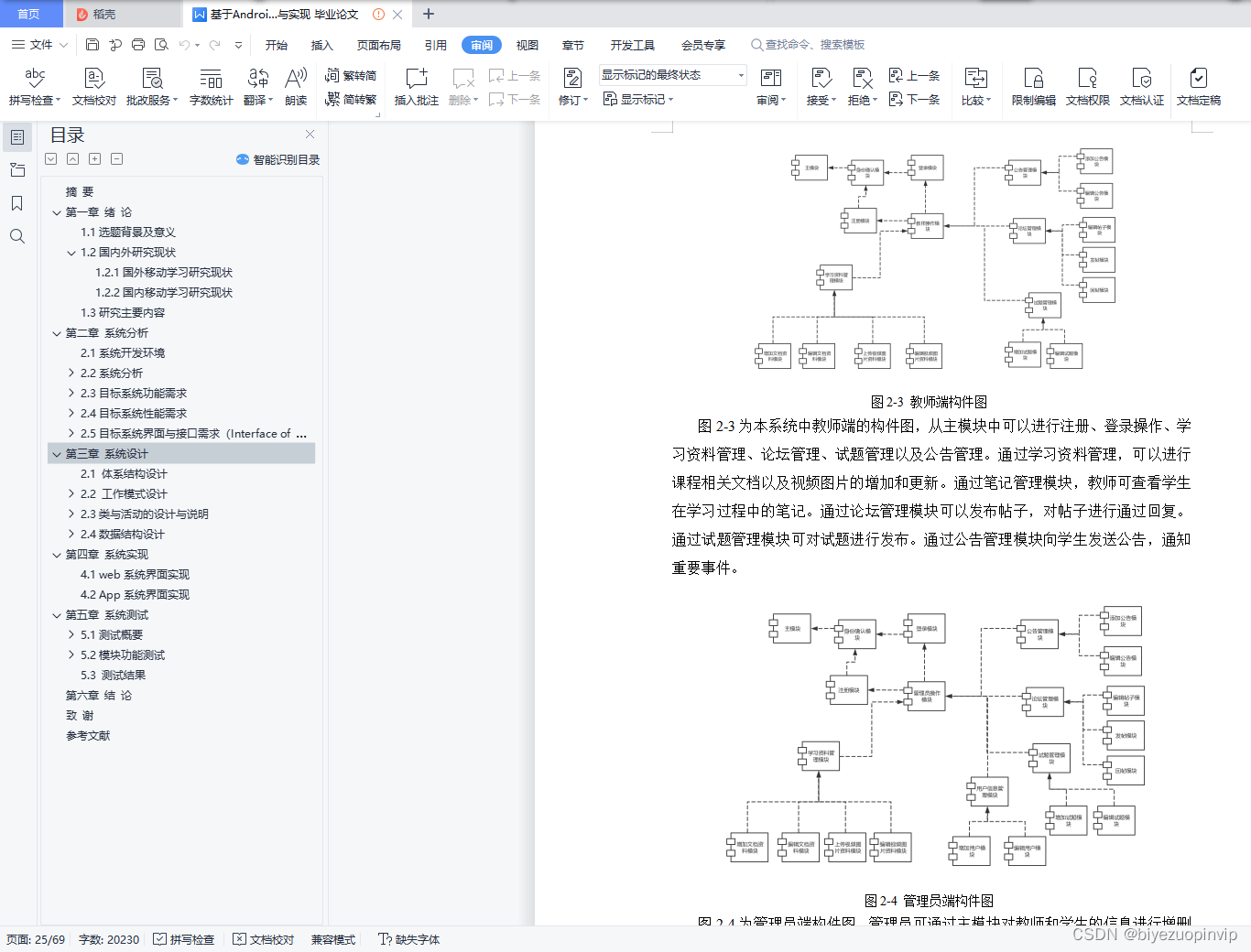
Task: Open the search icon in the left sidebar
Action: pos(16,236)
